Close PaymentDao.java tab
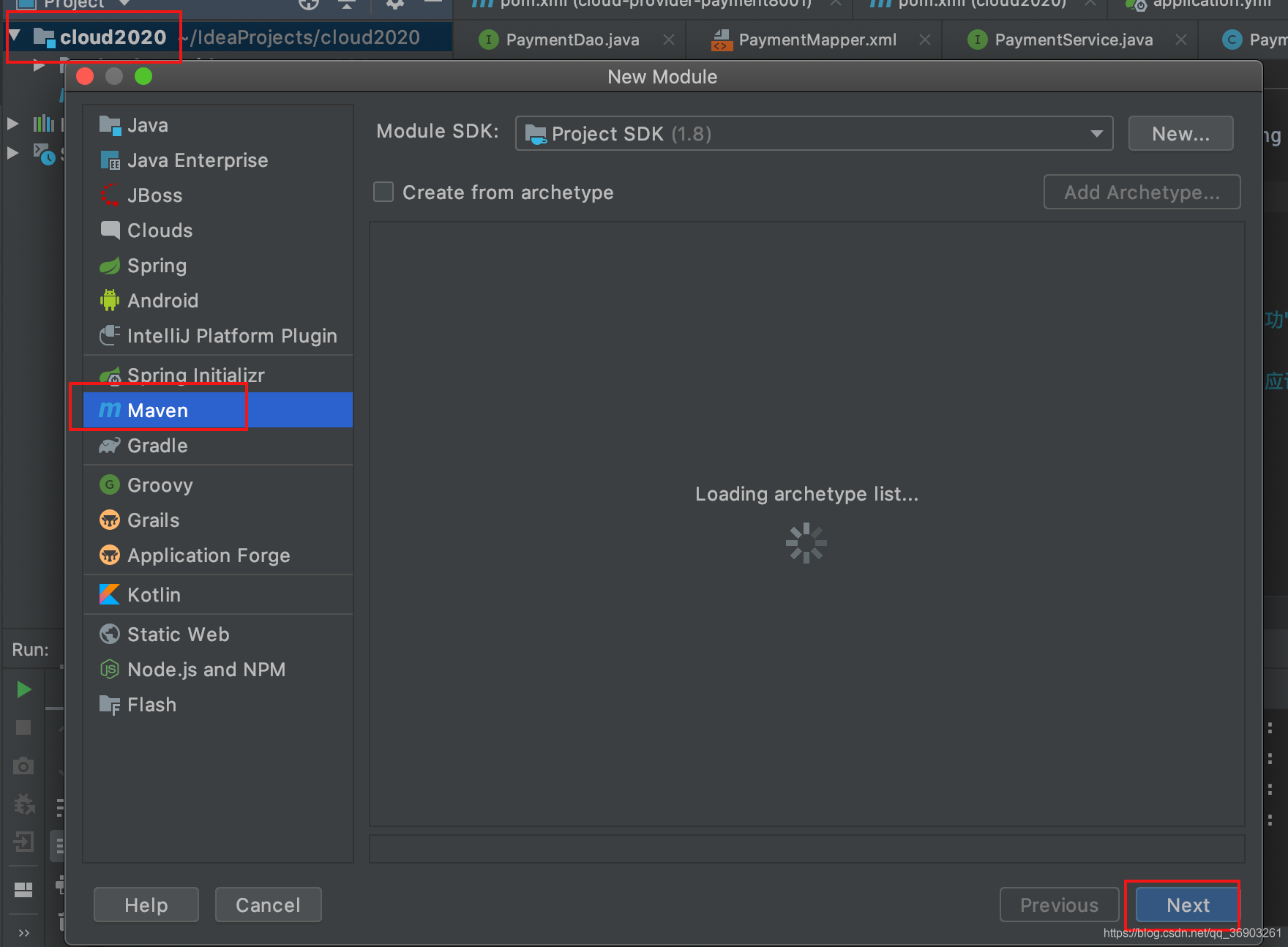 coord(669,40)
